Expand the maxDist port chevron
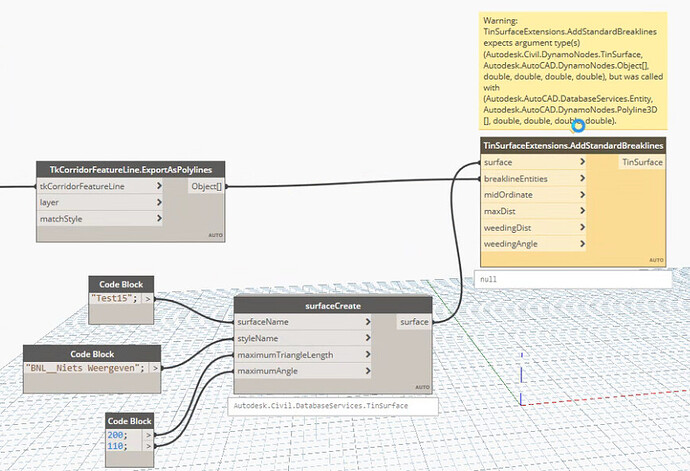 tap(582, 210)
